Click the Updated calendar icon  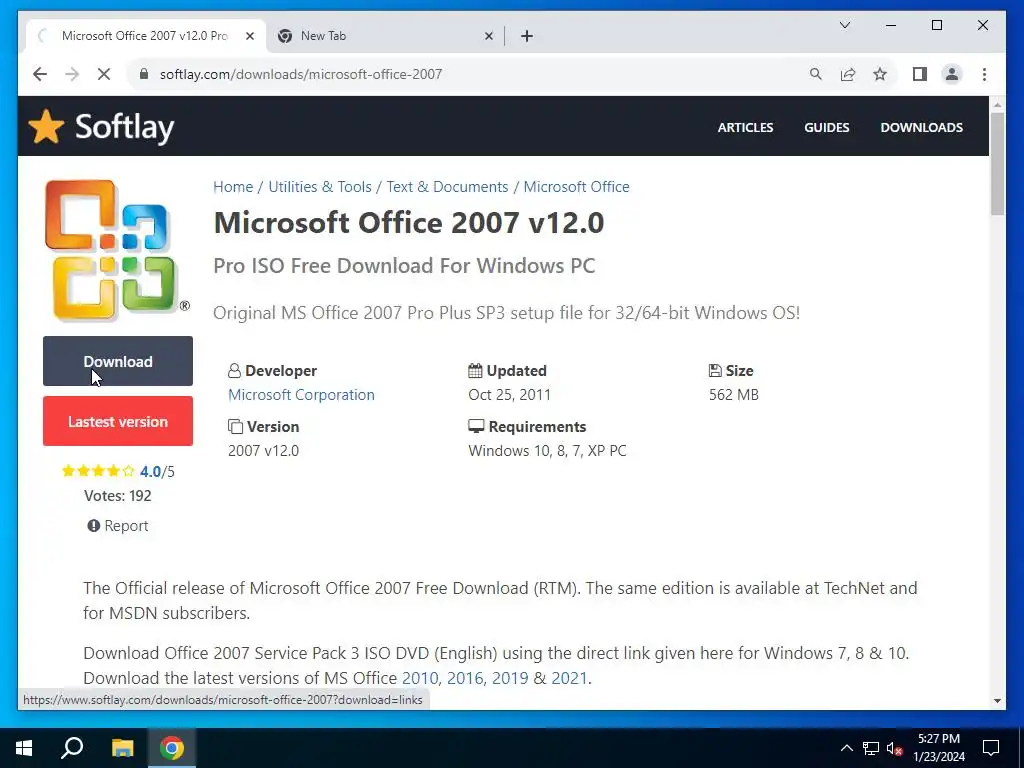(475, 370)
